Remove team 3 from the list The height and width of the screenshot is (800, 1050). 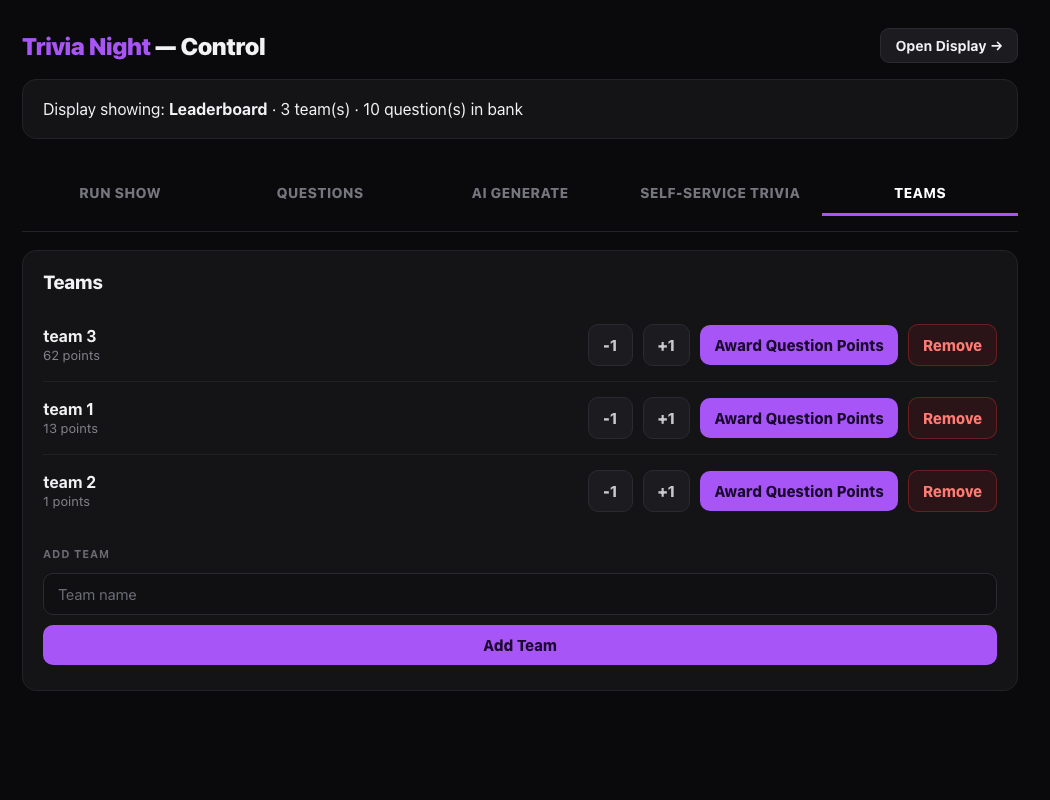(x=952, y=345)
